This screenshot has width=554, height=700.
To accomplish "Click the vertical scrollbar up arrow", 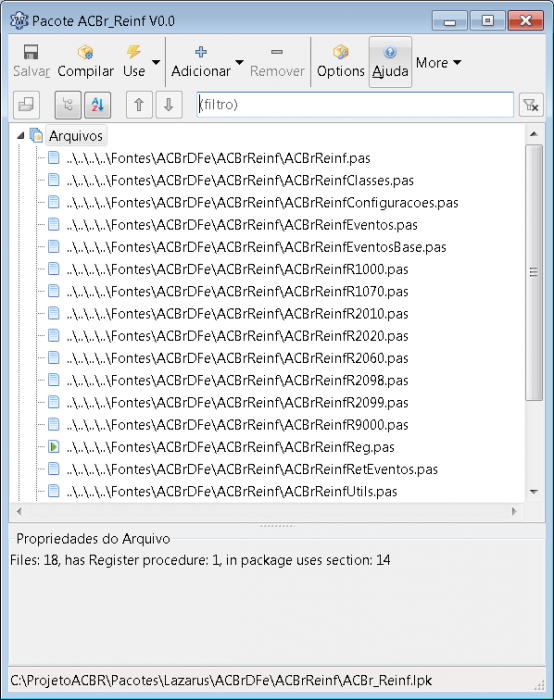I will [x=534, y=133].
